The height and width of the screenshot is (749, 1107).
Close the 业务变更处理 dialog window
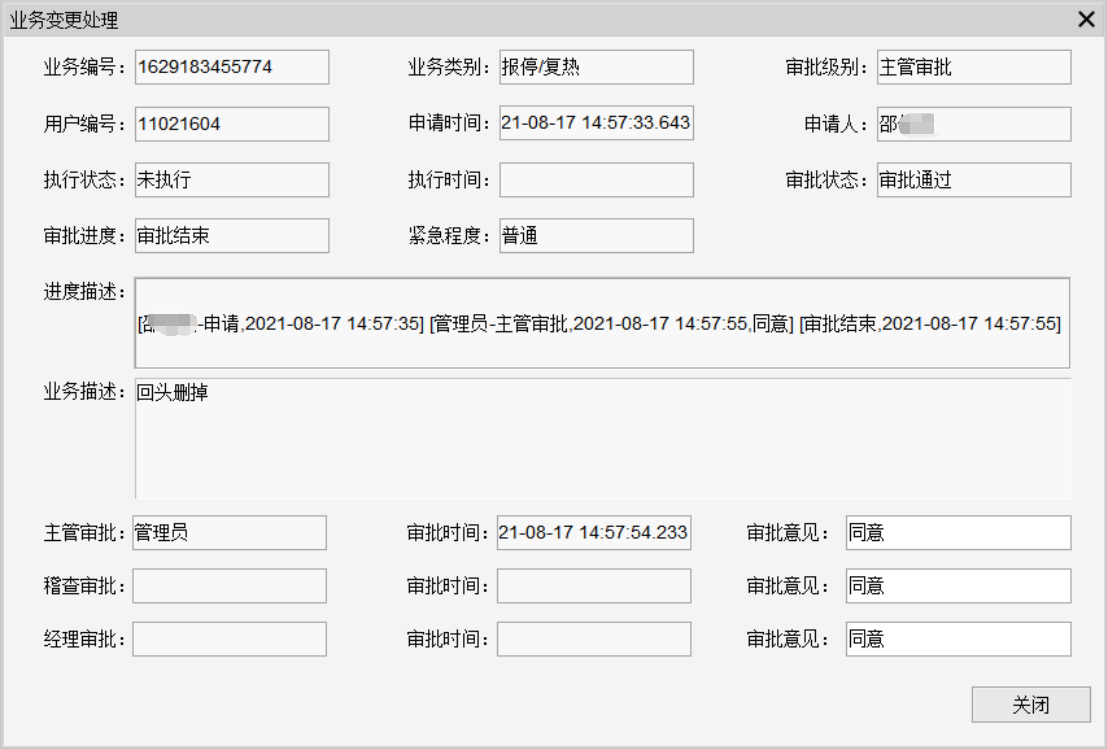(x=1086, y=19)
